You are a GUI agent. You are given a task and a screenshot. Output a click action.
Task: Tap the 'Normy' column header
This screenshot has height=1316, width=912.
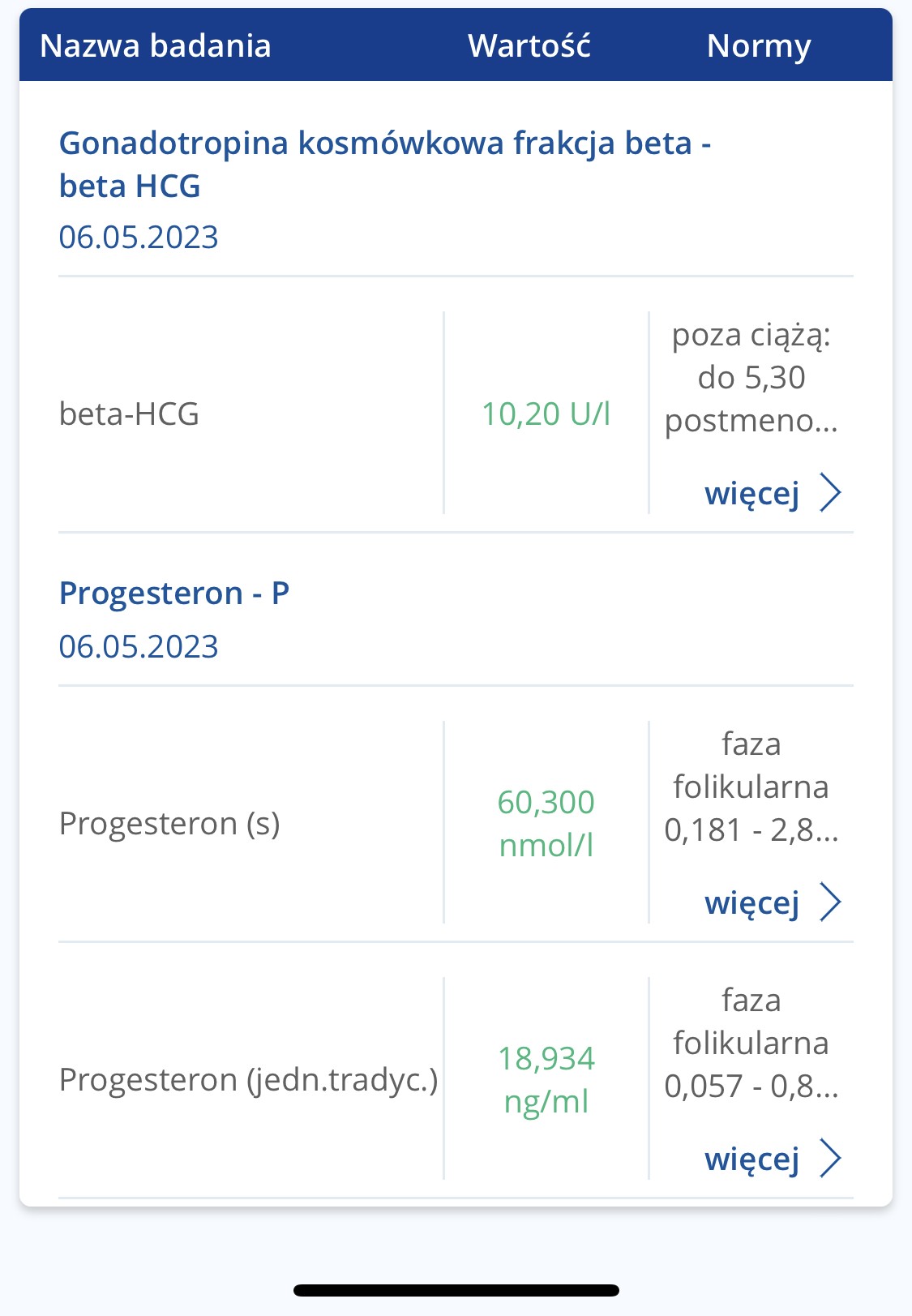(759, 46)
